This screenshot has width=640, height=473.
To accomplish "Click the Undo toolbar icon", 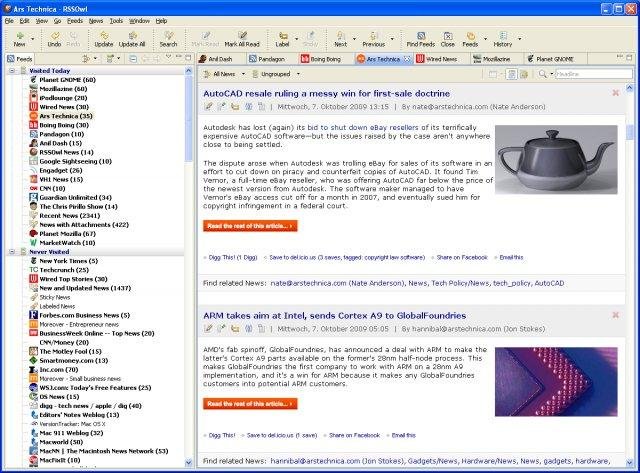I will 54,36.
